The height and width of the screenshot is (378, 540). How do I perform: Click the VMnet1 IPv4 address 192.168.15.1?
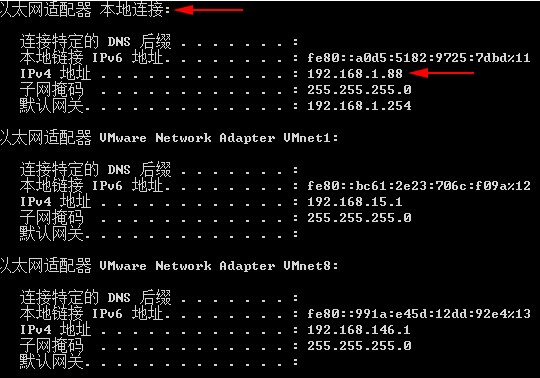[x=355, y=202]
